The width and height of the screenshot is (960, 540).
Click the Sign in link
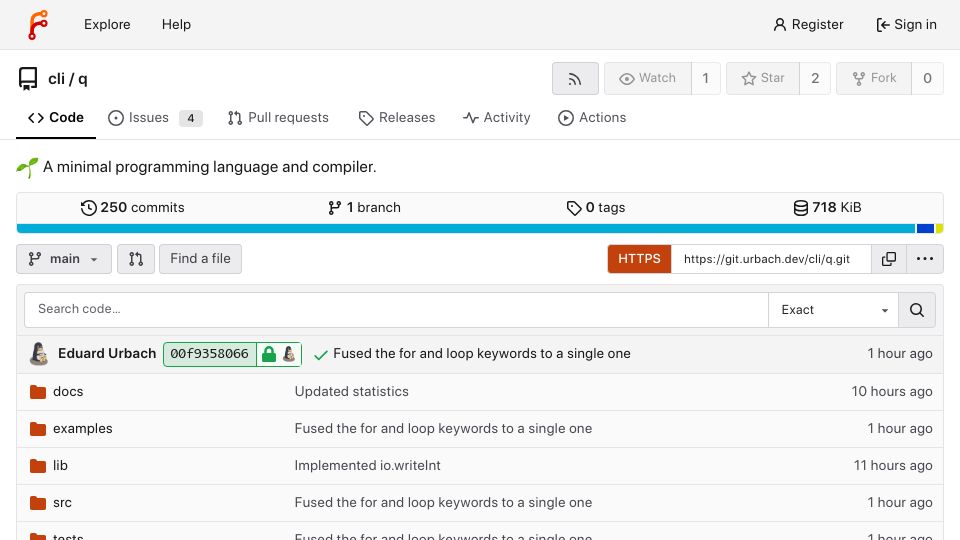pos(906,24)
